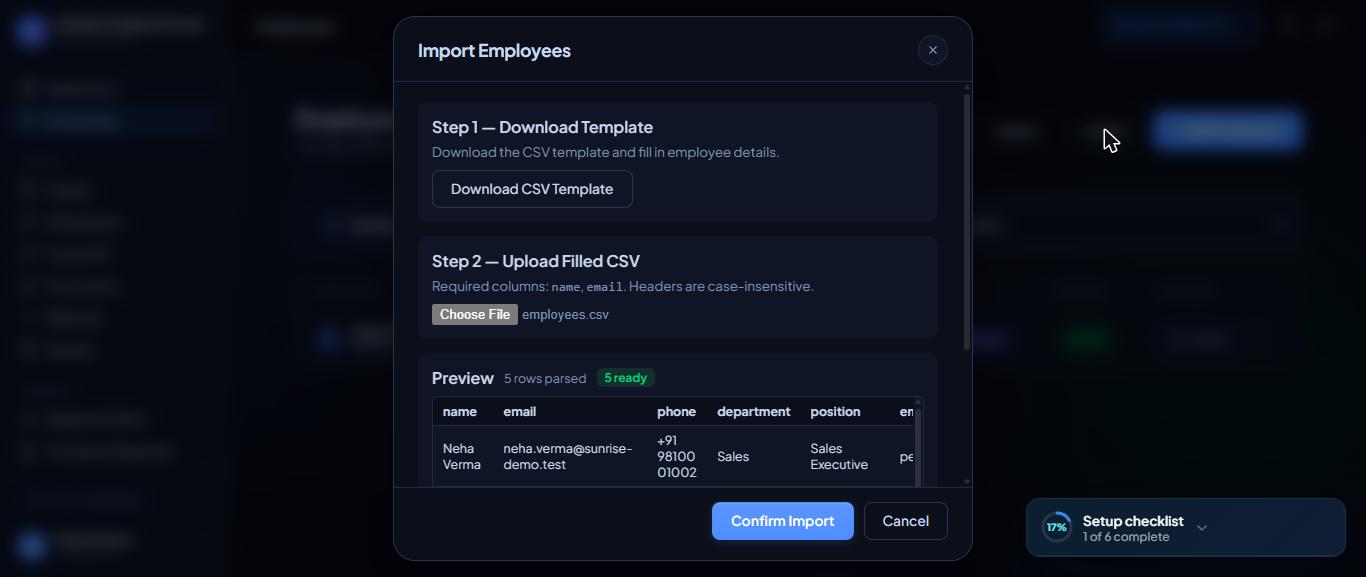
Task: Click 'employees.csv' file name
Action: tap(565, 314)
